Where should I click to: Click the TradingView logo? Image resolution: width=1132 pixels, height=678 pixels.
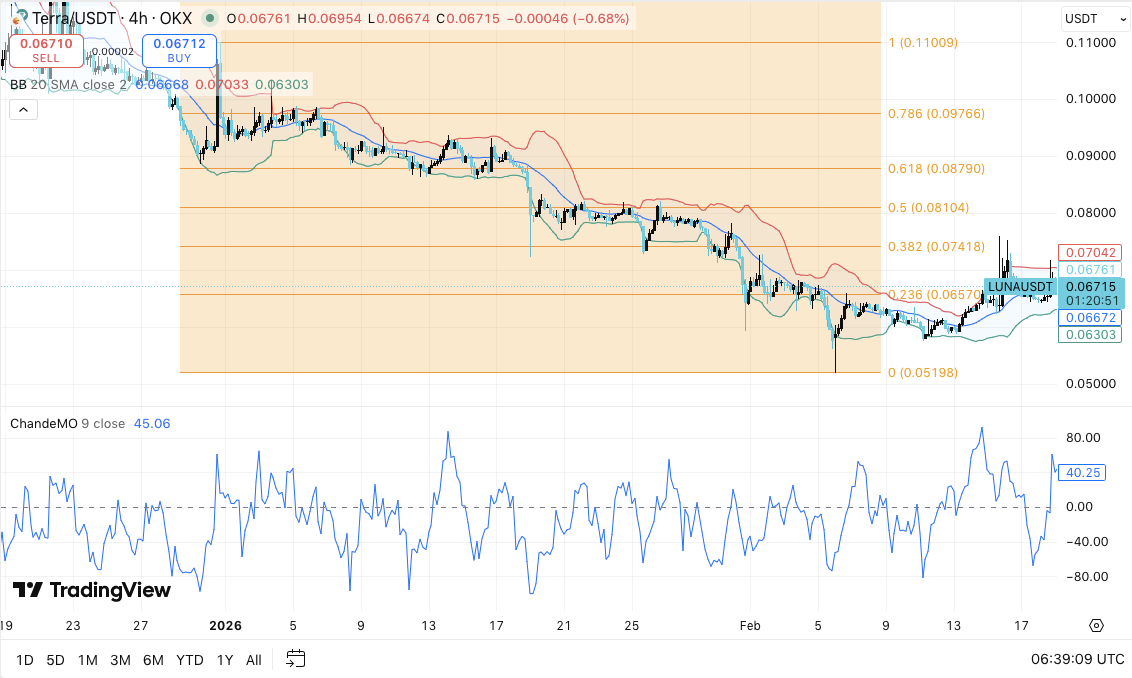pyautogui.click(x=91, y=590)
